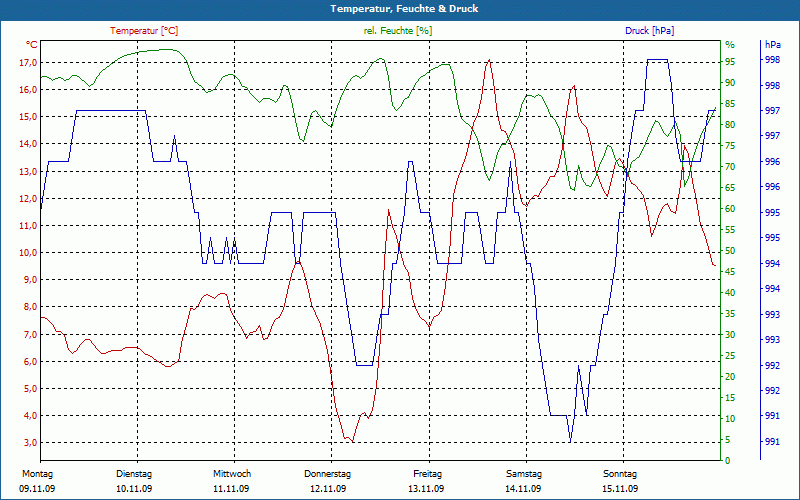Click temperature axis value "14,0"
Image resolution: width=800 pixels, height=500 pixels.
click(28, 144)
